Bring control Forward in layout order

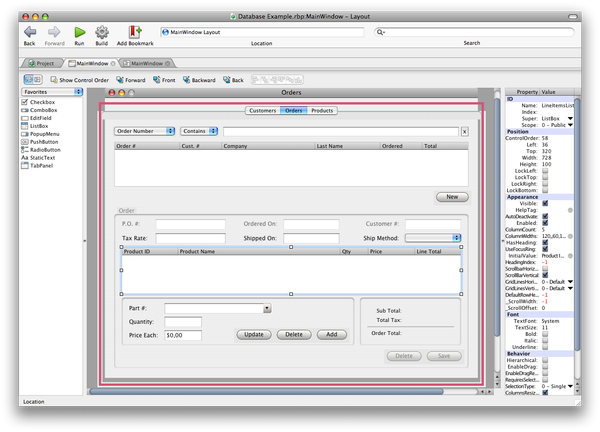click(121, 79)
